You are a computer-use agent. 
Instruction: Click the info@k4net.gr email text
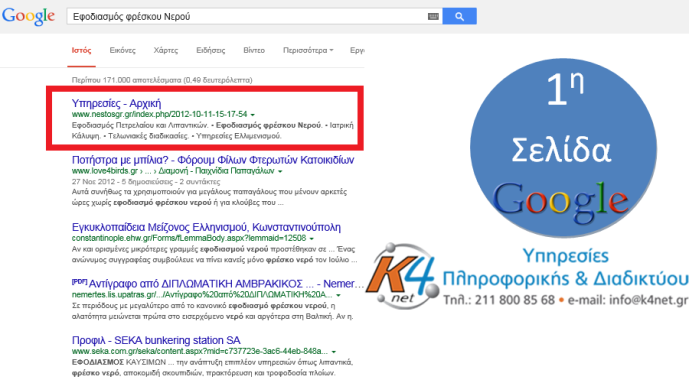(x=649, y=300)
